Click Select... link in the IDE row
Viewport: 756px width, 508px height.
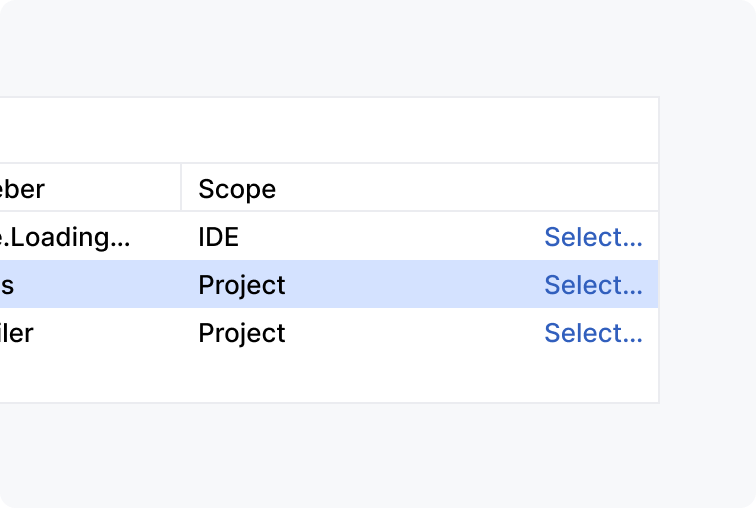(x=593, y=237)
